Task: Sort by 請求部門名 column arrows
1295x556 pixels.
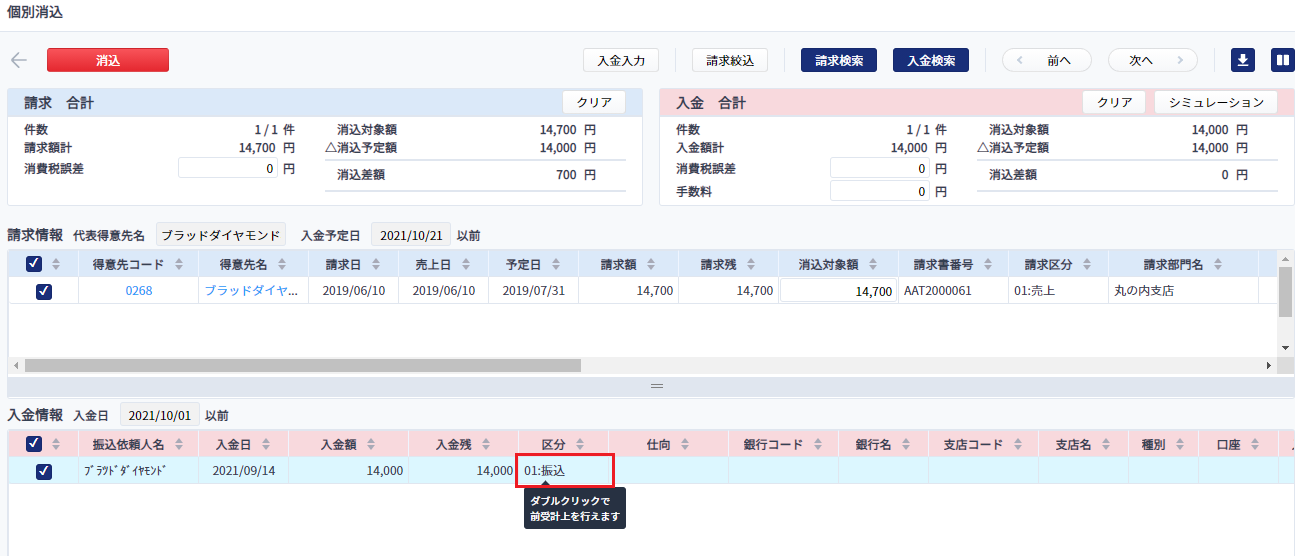Action: [x=1218, y=264]
